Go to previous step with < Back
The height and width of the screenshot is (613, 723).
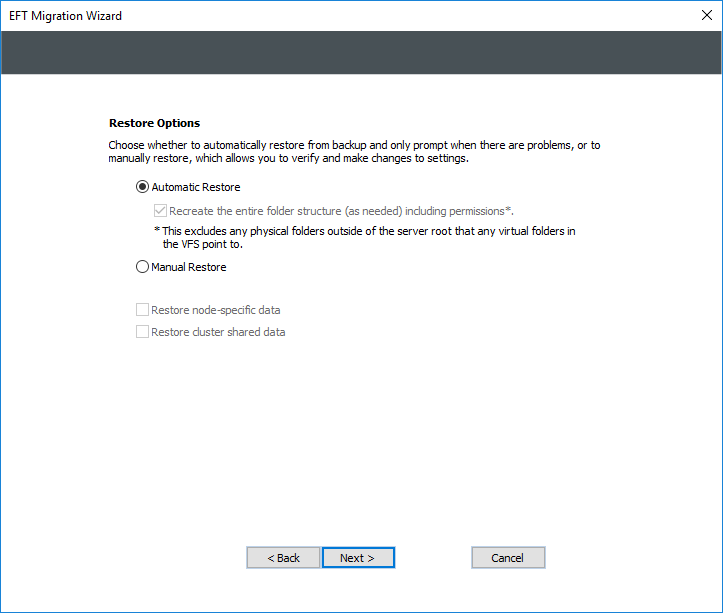coord(283,558)
